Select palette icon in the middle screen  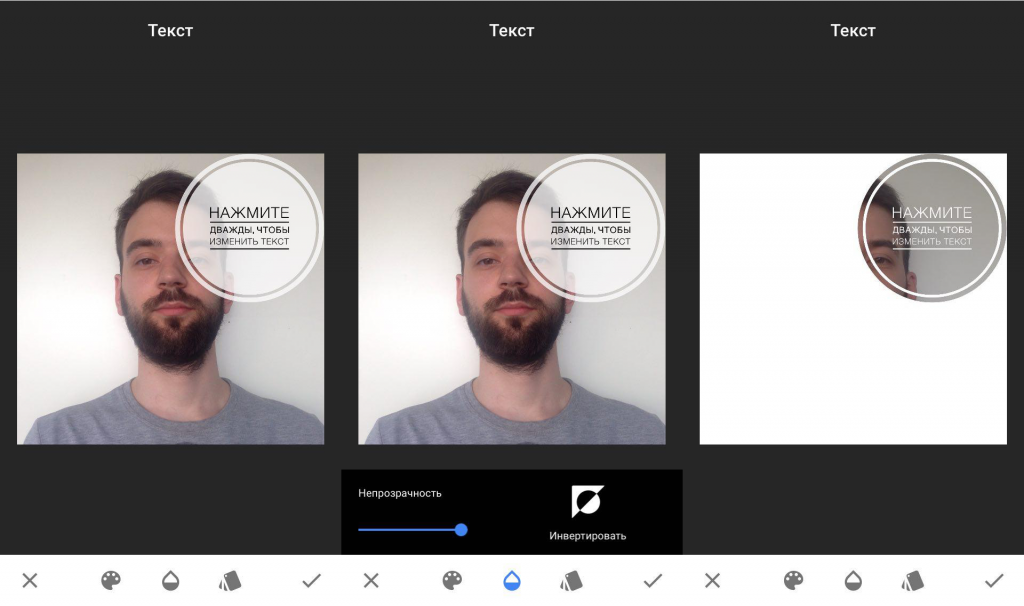click(452, 580)
